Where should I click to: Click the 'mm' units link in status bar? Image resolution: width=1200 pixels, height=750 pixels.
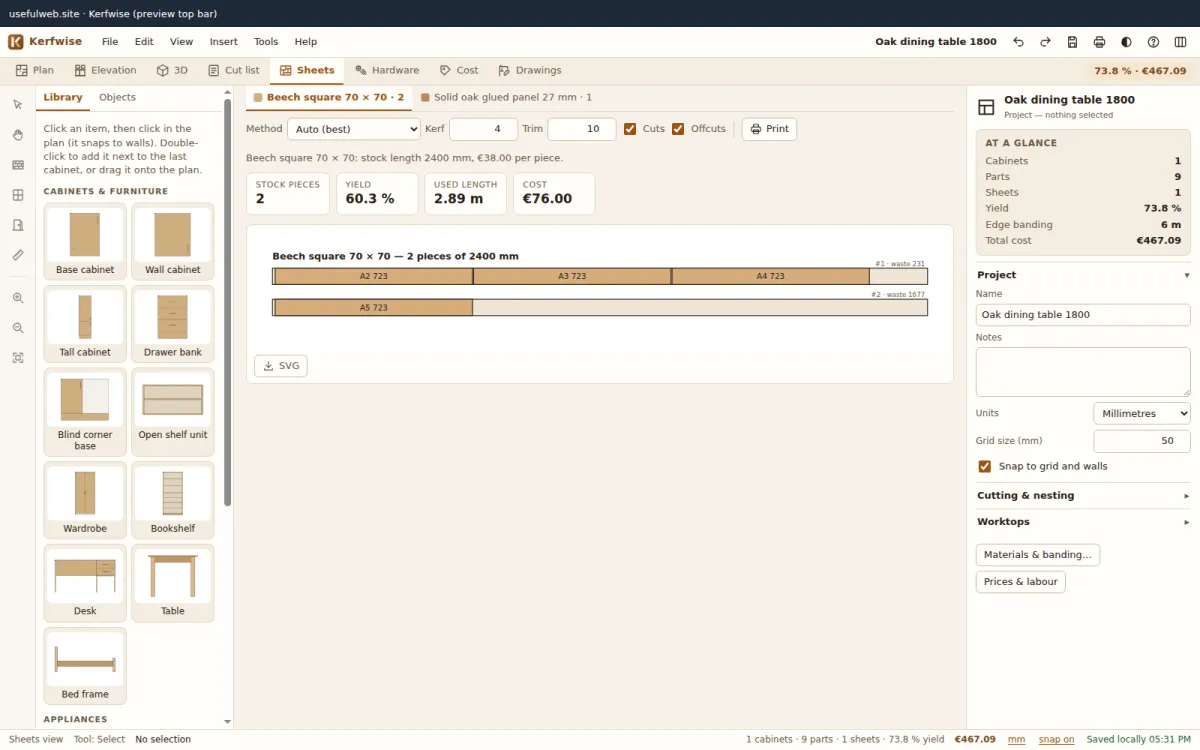[1016, 740]
